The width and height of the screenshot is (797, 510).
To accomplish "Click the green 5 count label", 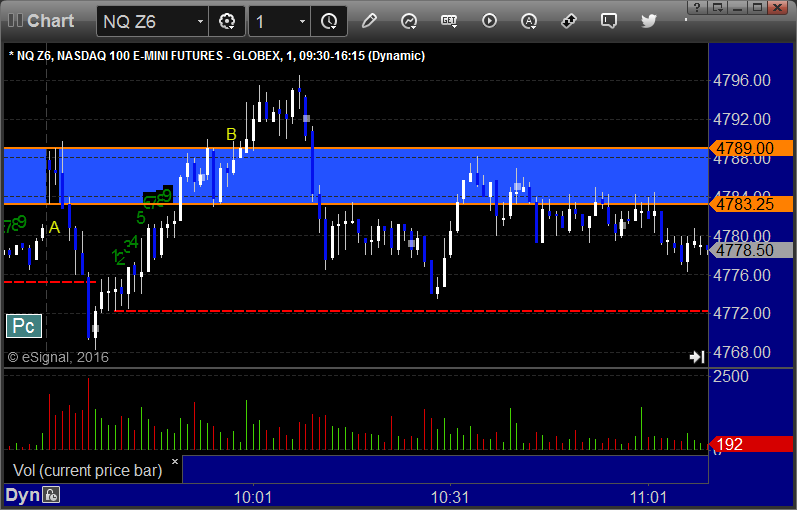I will pyautogui.click(x=141, y=218).
